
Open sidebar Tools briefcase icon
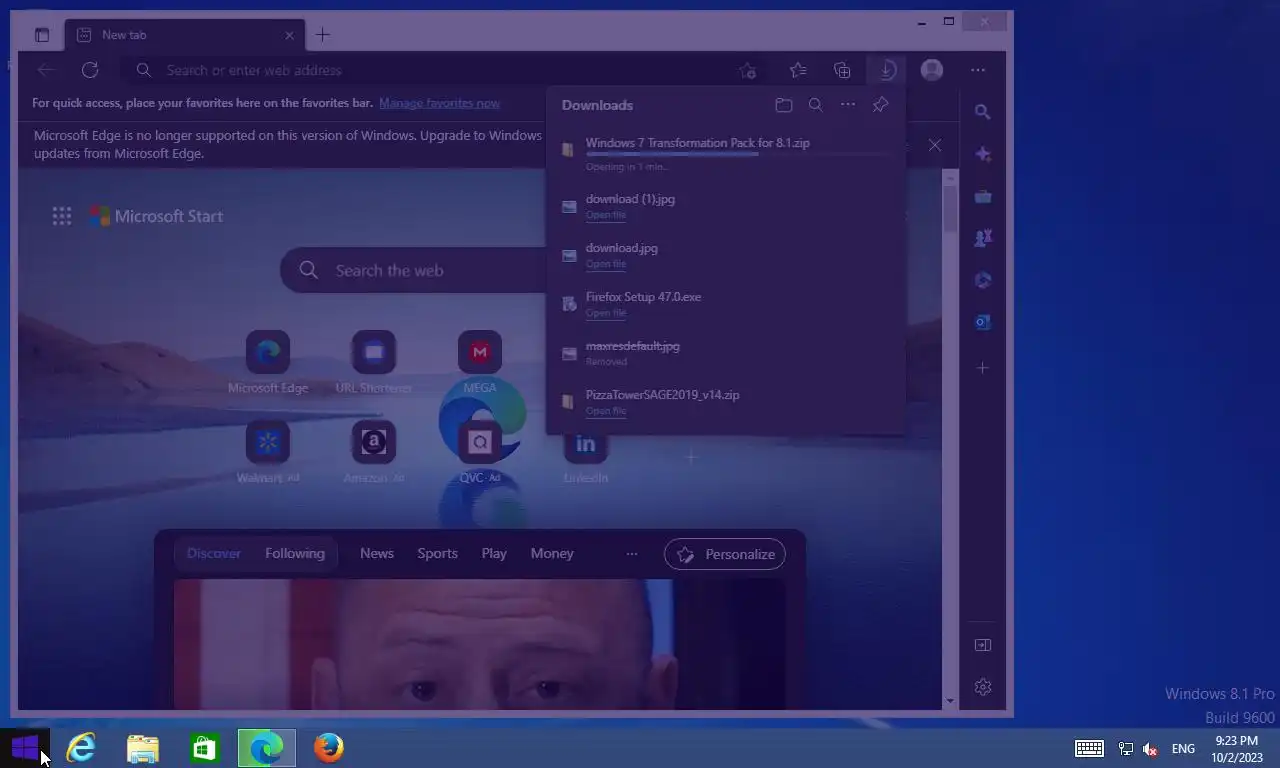tap(983, 196)
